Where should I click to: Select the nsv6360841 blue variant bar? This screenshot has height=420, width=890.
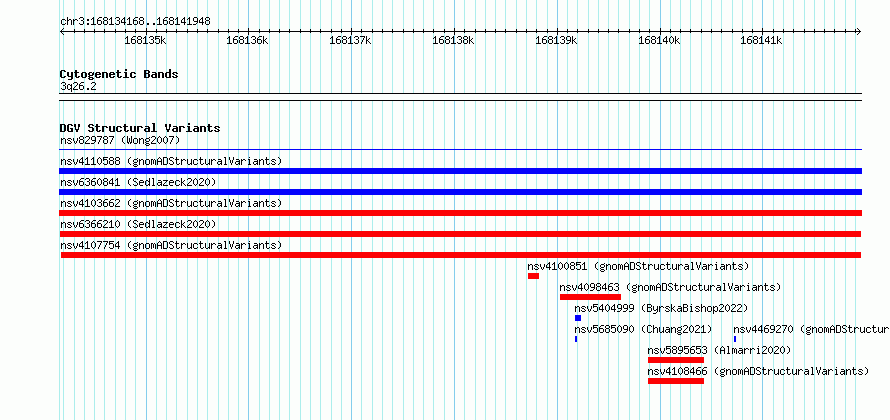click(460, 192)
